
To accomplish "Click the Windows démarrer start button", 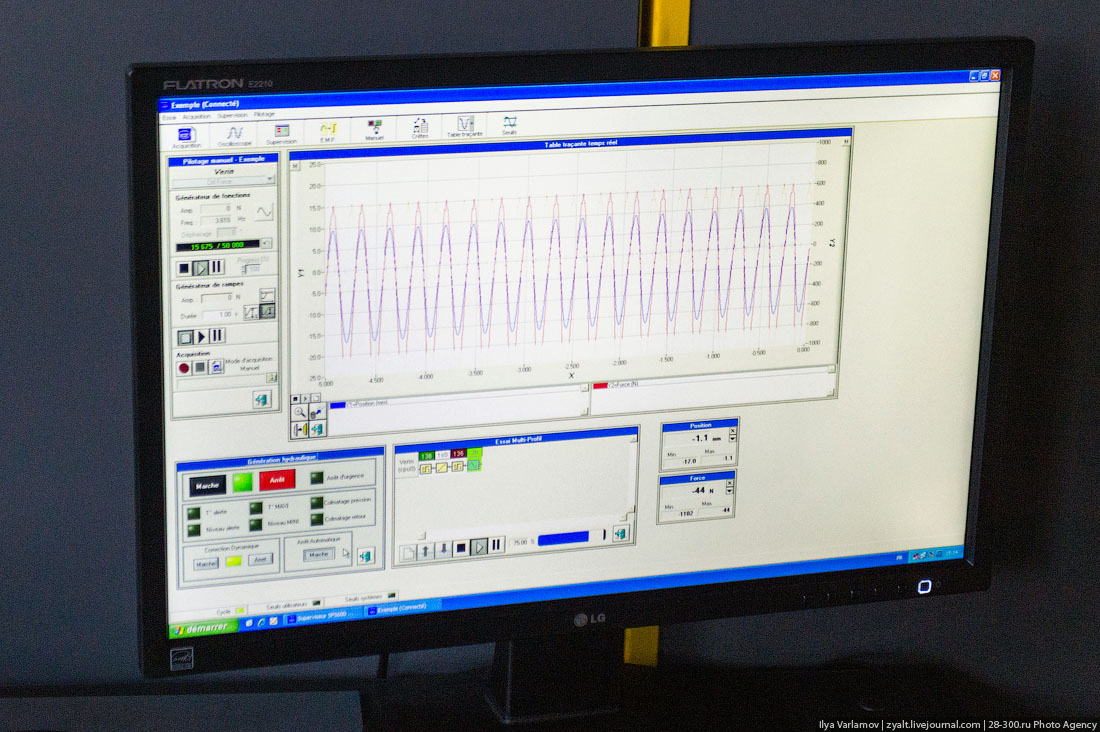I will click(x=203, y=628).
